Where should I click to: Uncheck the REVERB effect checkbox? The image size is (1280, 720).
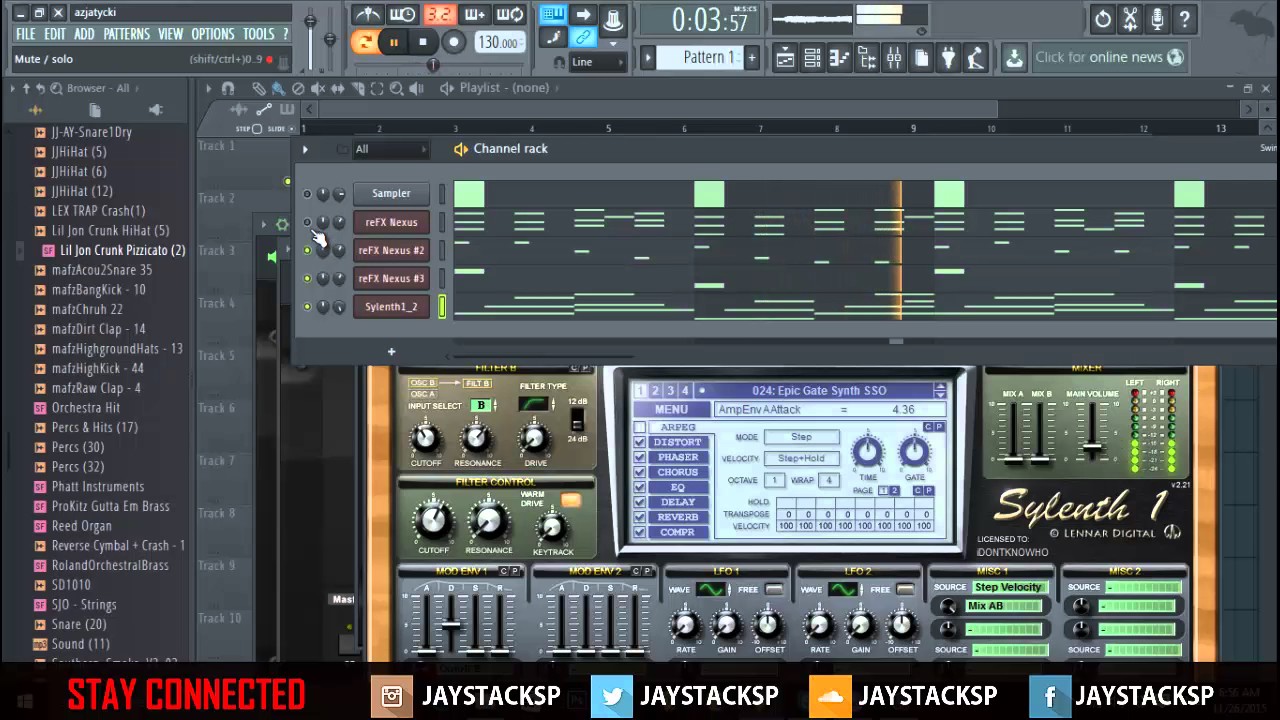(640, 517)
